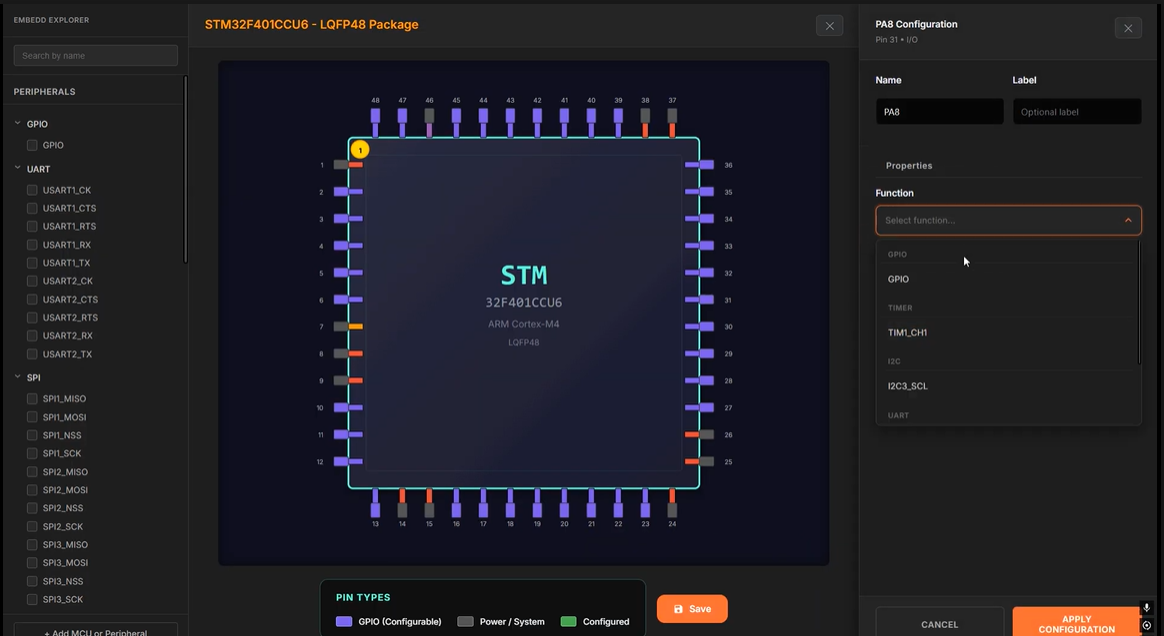1164x636 pixels.
Task: Apply the pin configuration
Action: pyautogui.click(x=1076, y=623)
